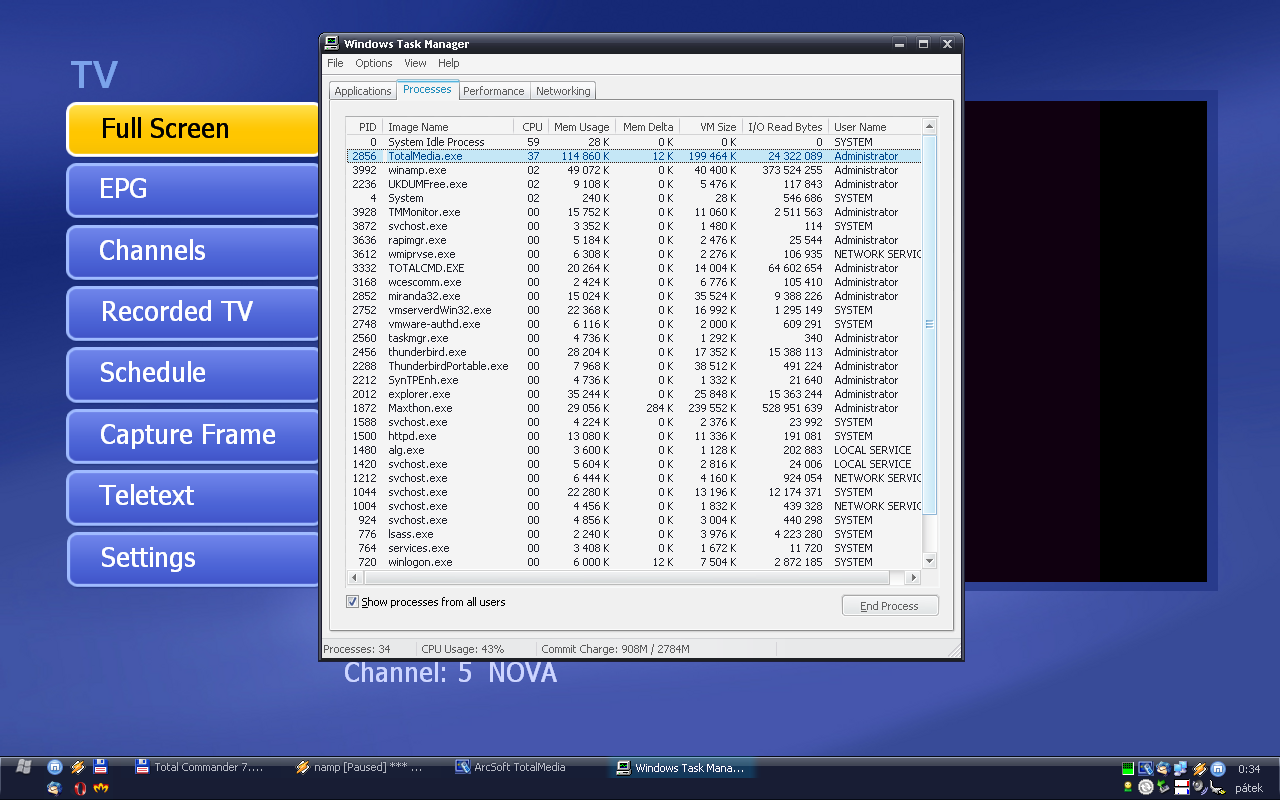Open Teletext in TotalMedia
Viewport: 1280px width, 800px height.
coord(192,496)
